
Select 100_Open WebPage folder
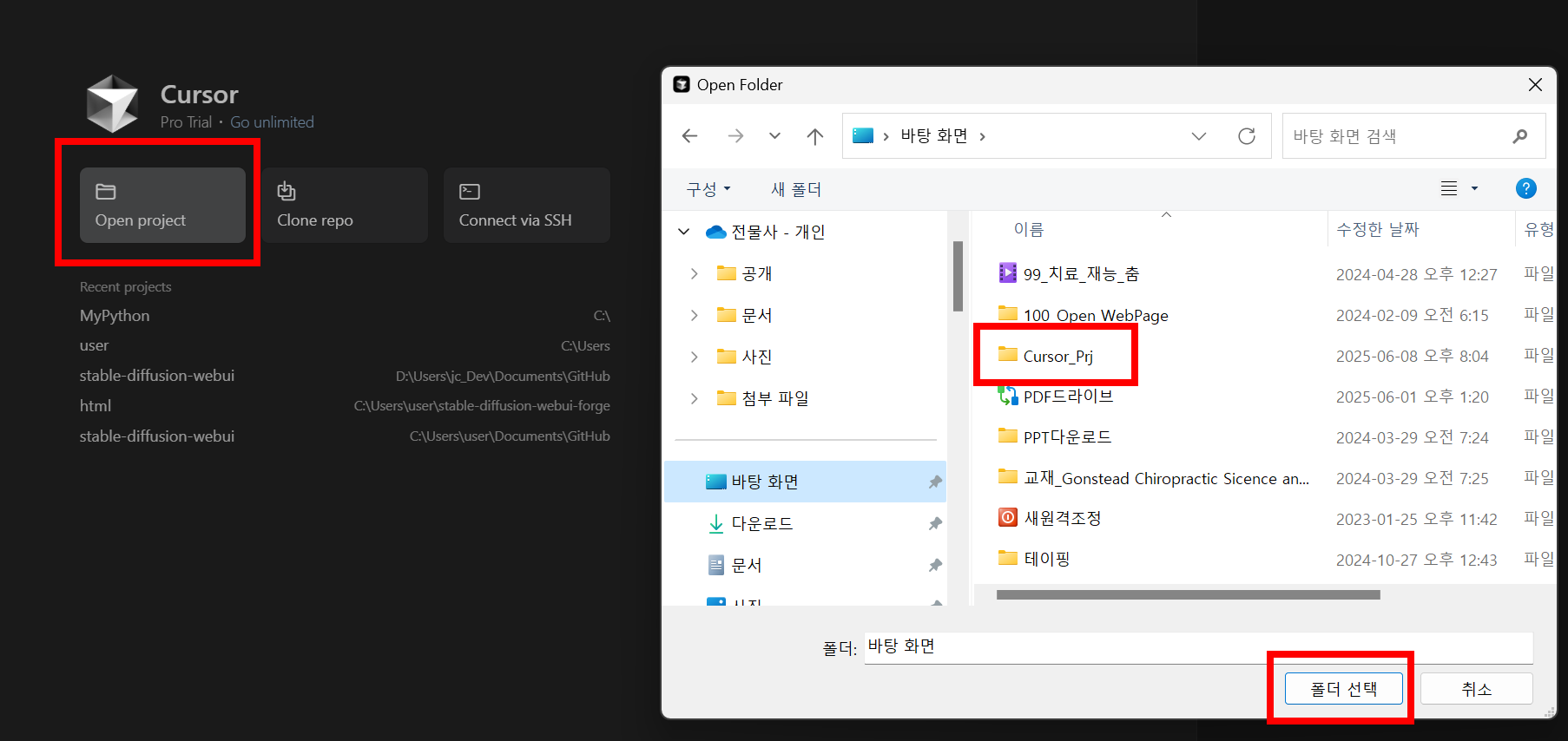(1096, 315)
